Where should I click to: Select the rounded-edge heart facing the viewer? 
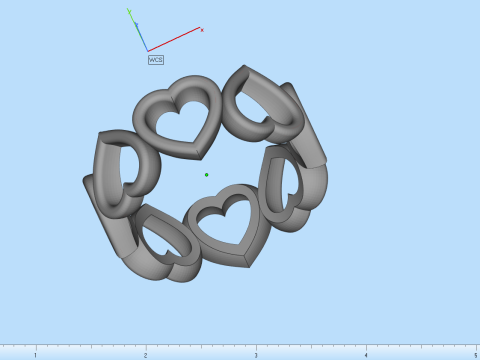178,117
